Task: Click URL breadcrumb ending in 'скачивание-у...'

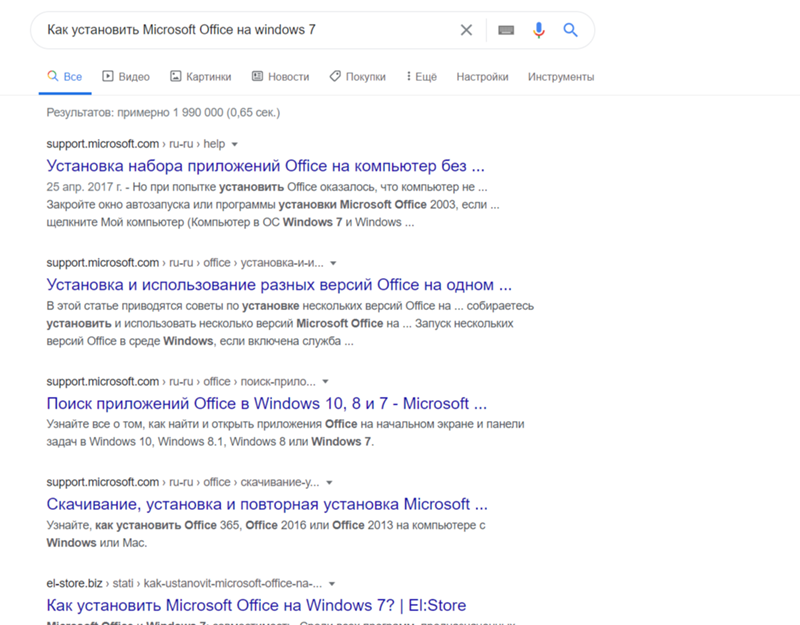Action: tap(183, 482)
